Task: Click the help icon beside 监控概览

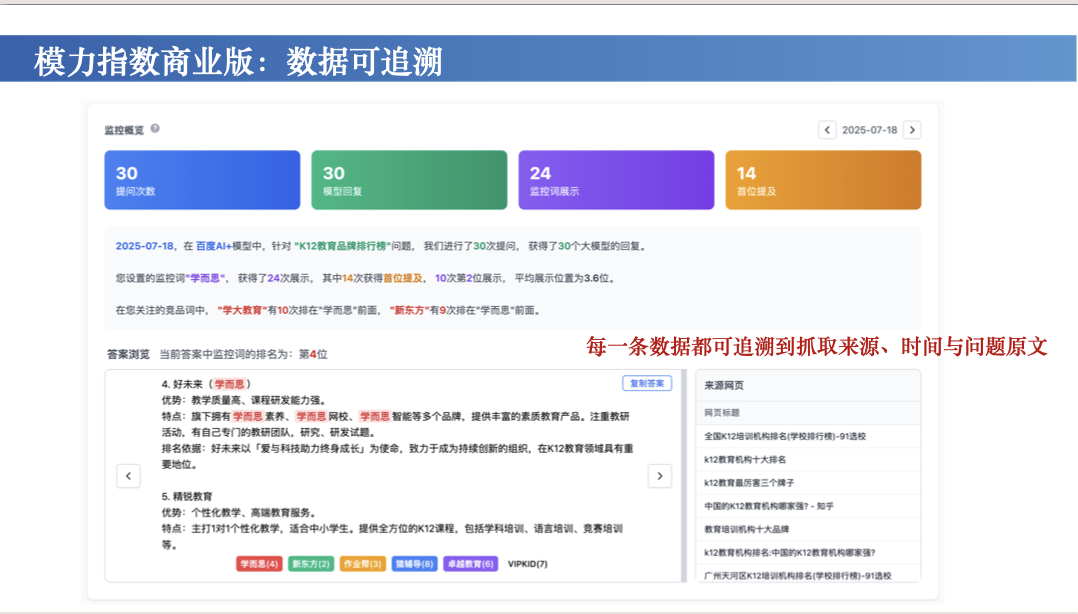Action: (155, 128)
